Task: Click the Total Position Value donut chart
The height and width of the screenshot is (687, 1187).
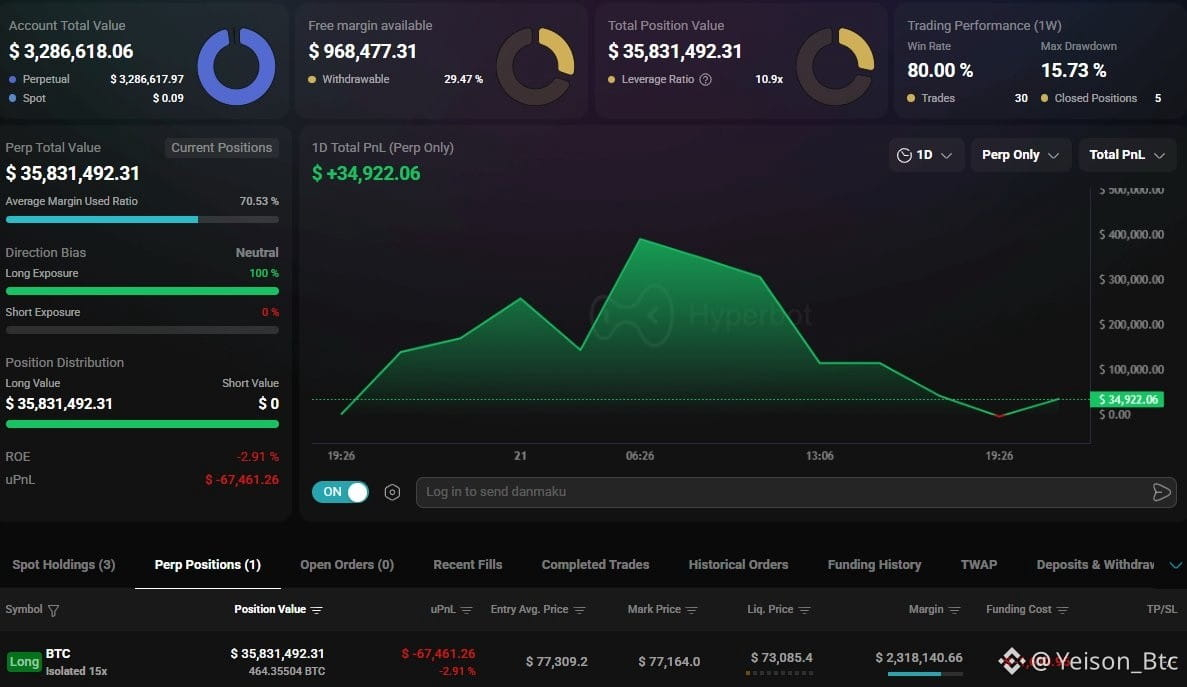Action: tap(835, 67)
